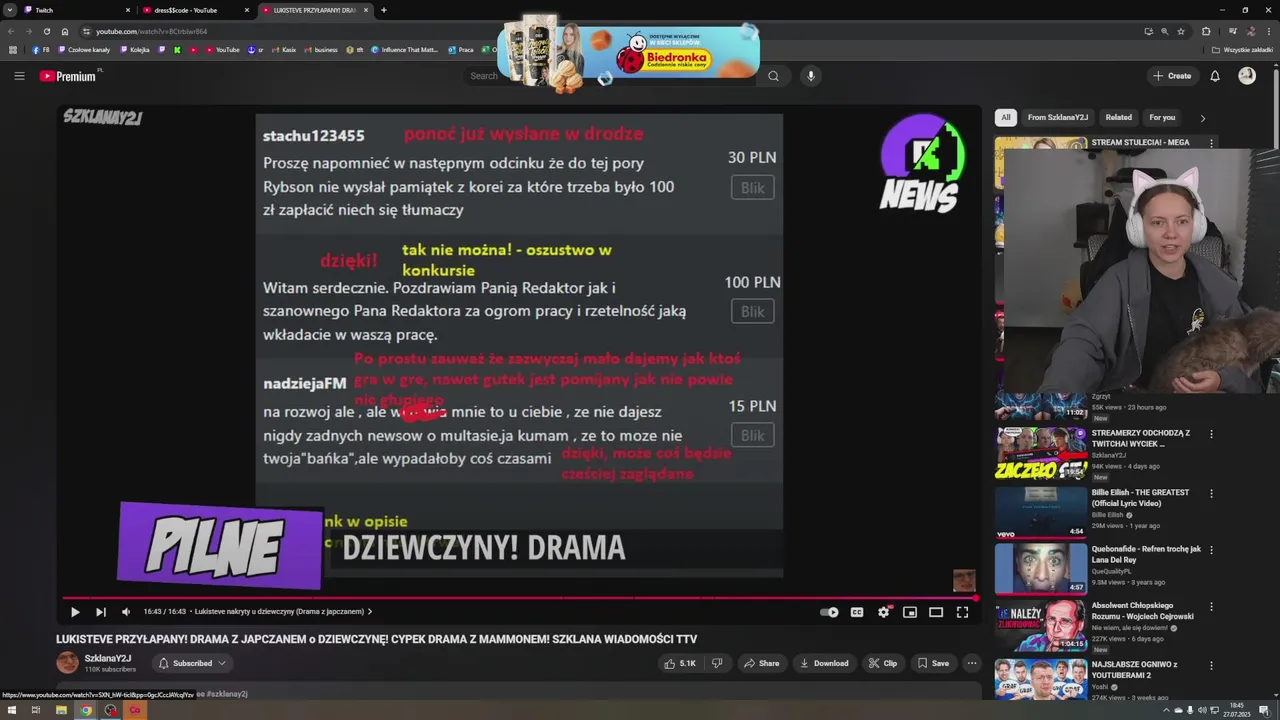This screenshot has width=1280, height=720.
Task: Expand chapter 'Lukisteve nakryty u dziewczyny'
Action: pos(283,612)
